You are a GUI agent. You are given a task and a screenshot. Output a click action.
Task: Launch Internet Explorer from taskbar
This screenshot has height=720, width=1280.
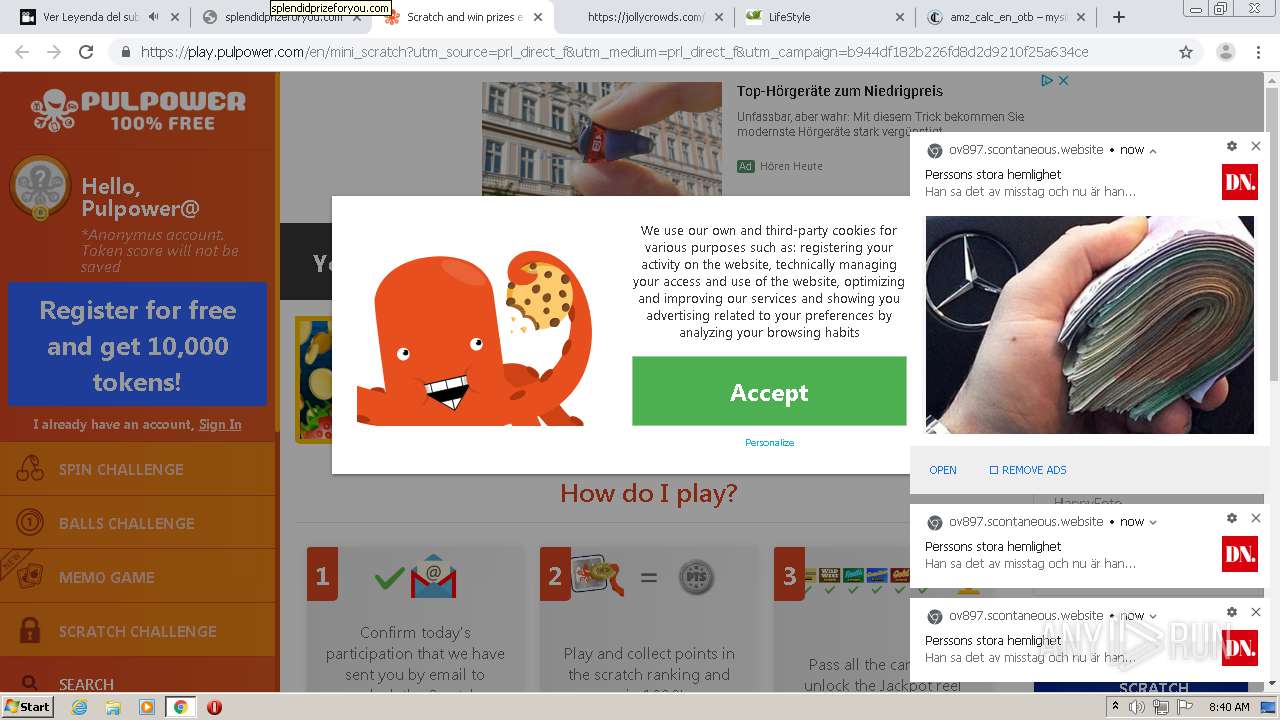click(x=80, y=707)
